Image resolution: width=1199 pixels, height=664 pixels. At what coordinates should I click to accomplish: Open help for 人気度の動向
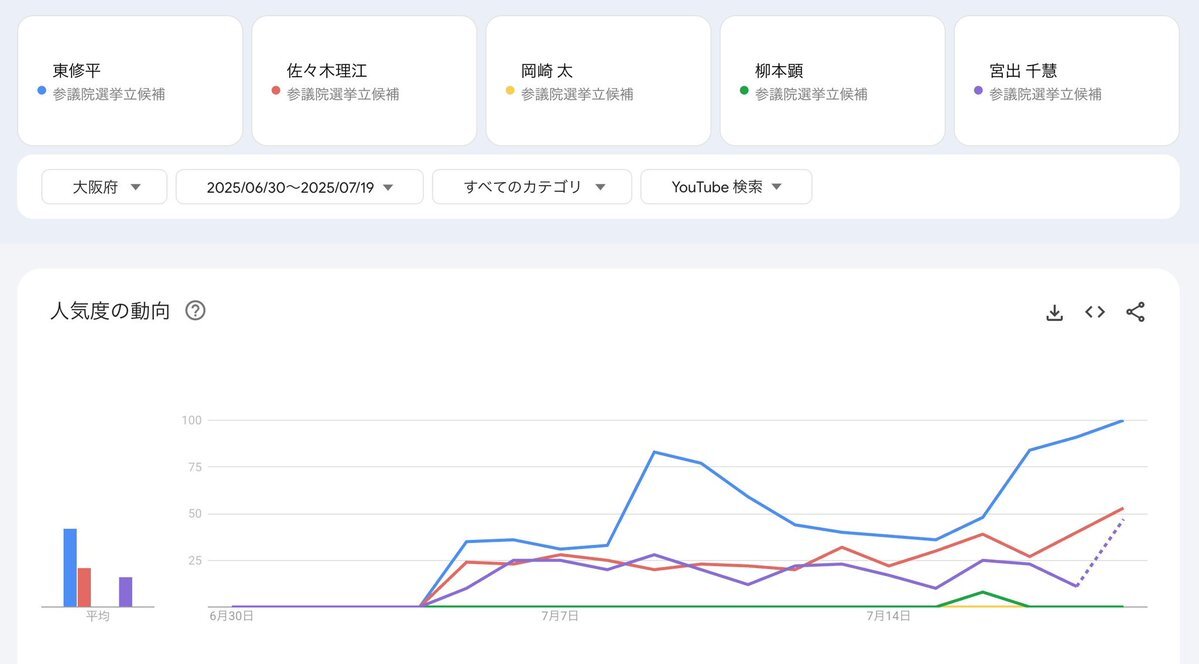point(196,311)
